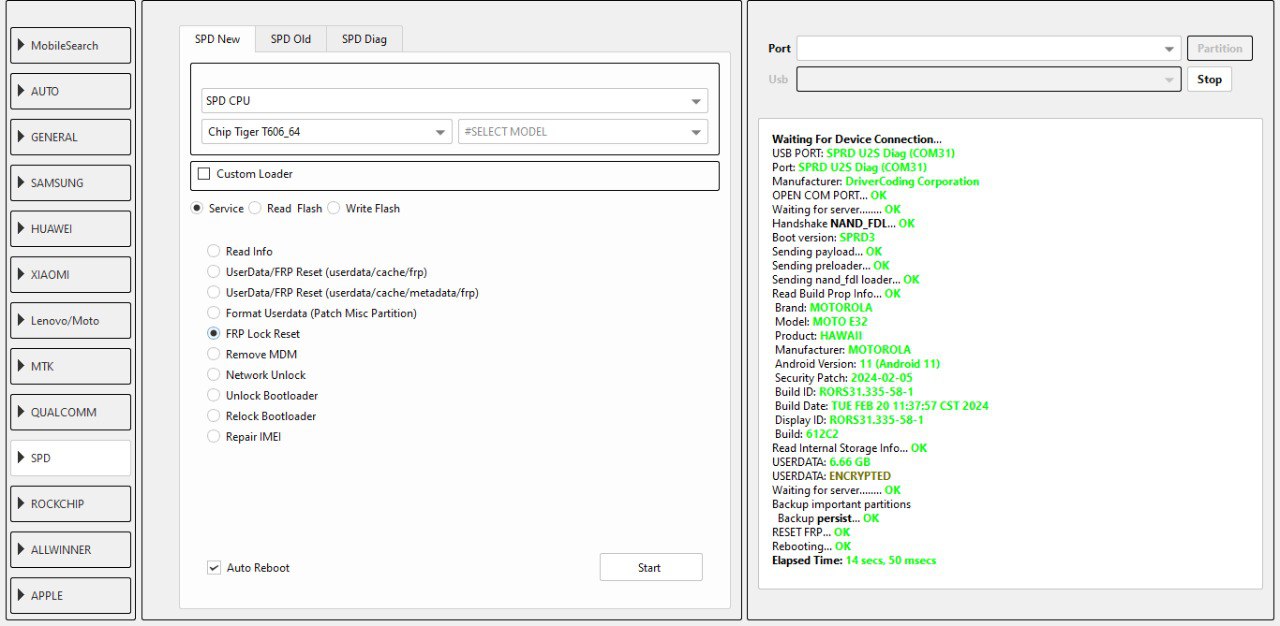Click the Start button
The height and width of the screenshot is (626, 1280).
point(651,568)
